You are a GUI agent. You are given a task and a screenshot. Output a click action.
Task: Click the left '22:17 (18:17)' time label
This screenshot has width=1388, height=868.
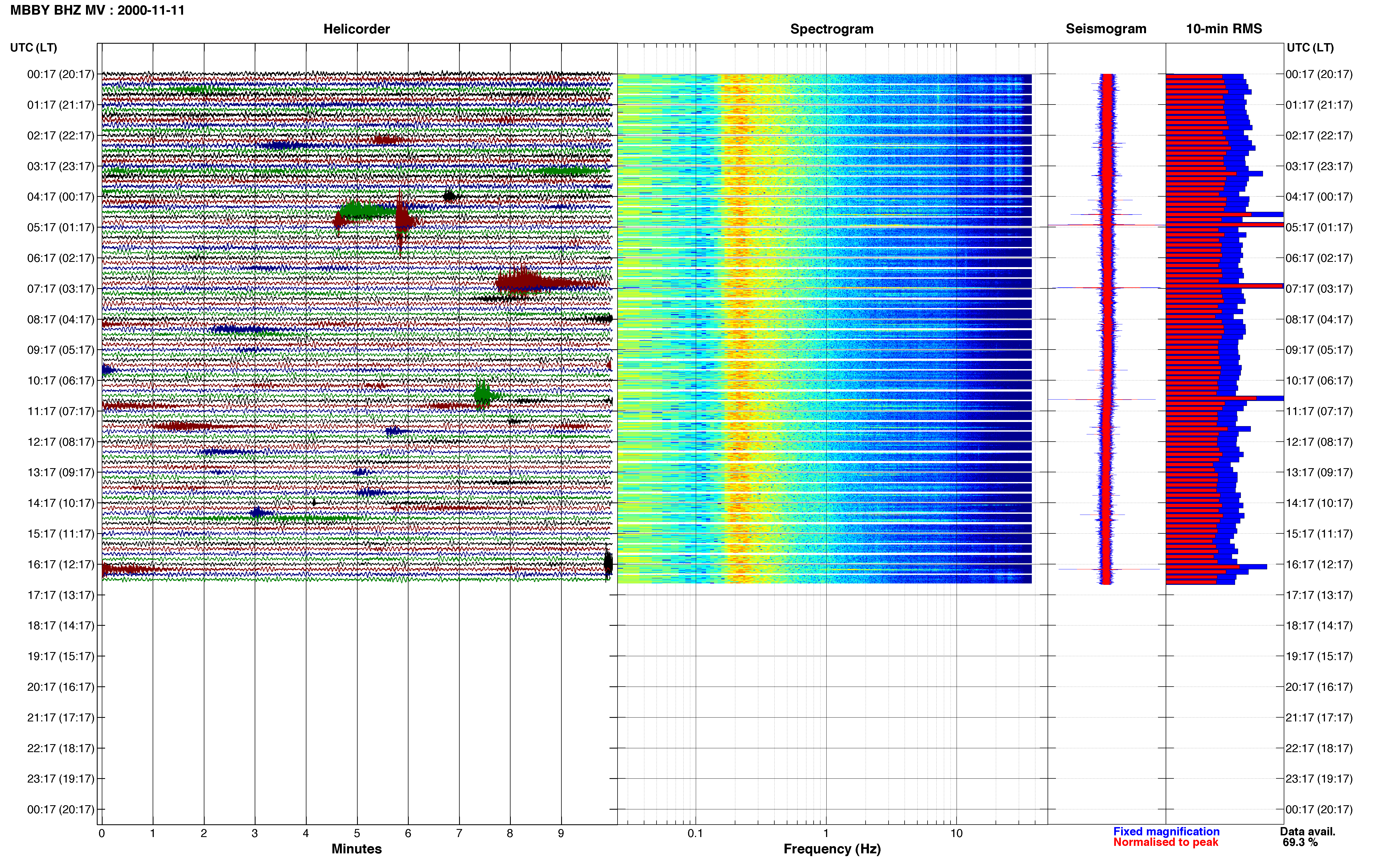[x=61, y=748]
